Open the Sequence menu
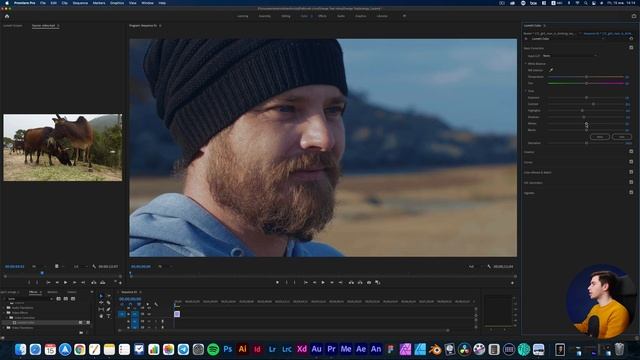Viewport: 640px width, 360px height. (x=80, y=3)
